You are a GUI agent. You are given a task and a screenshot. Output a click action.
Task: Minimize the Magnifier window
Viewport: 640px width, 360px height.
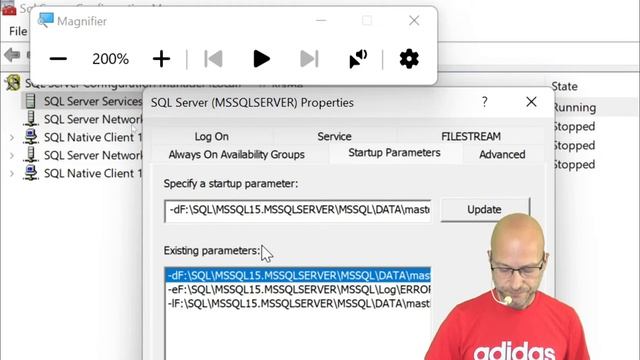(321, 20)
